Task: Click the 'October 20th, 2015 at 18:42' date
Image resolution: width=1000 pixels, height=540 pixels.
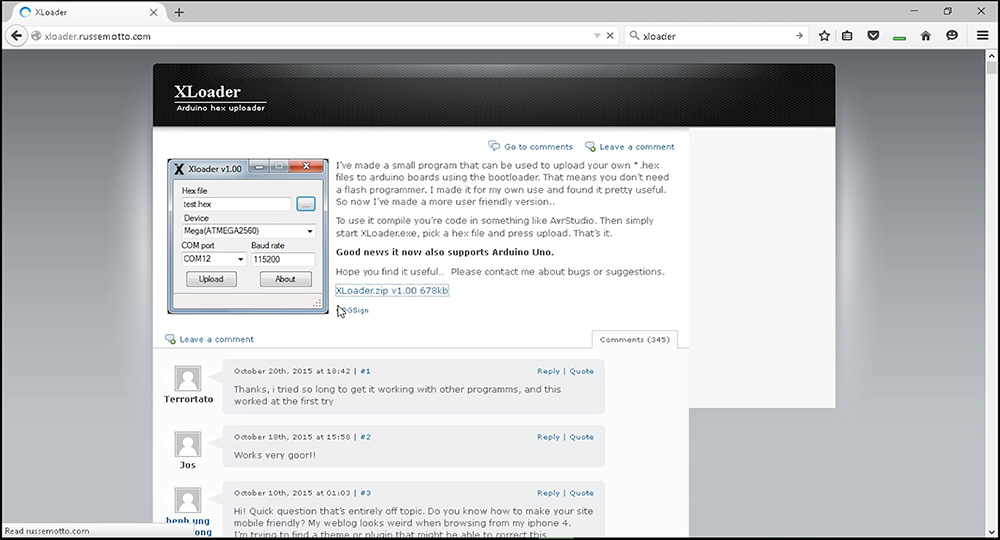Action: pos(292,371)
